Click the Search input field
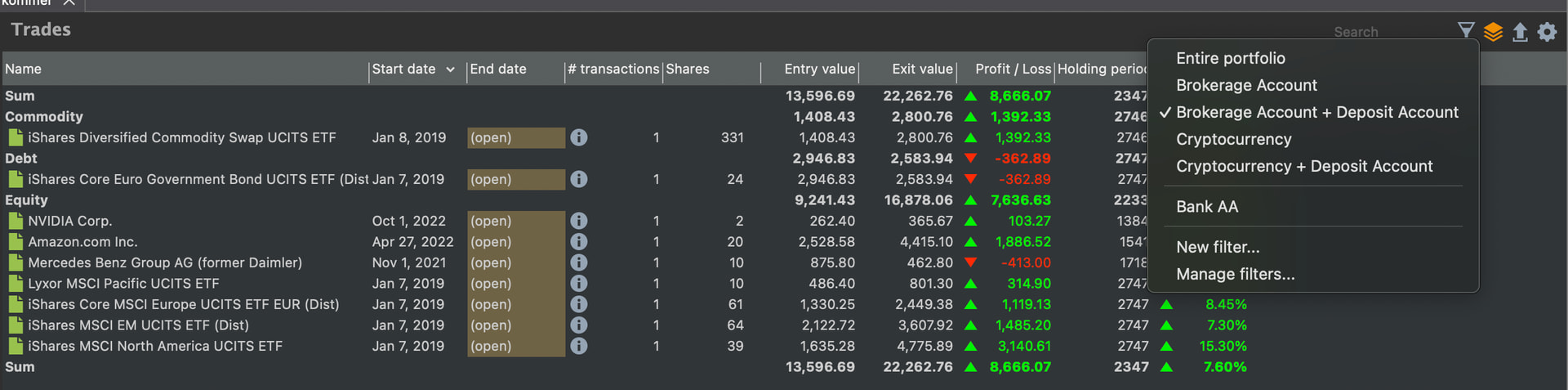 tap(1388, 32)
